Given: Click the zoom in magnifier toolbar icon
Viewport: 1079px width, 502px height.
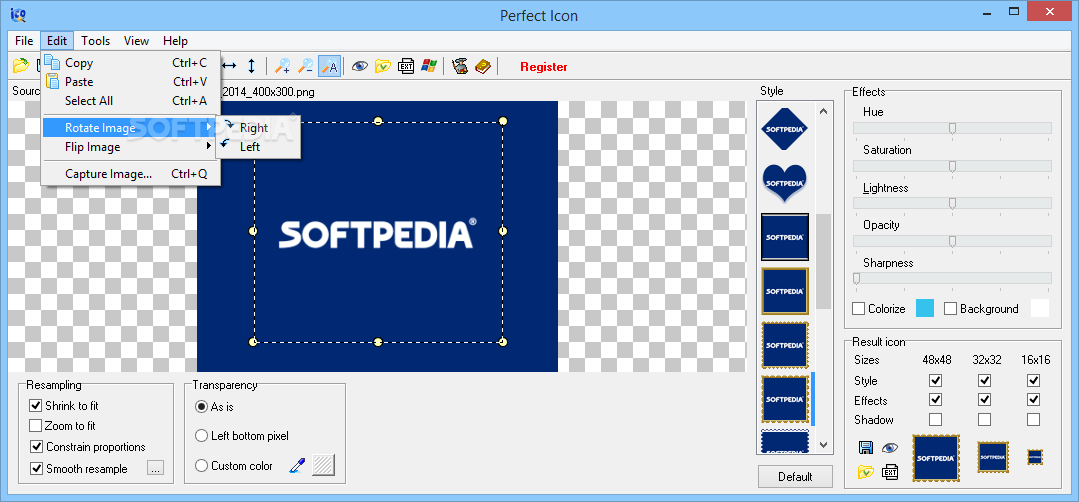Looking at the screenshot, I should pos(282,66).
